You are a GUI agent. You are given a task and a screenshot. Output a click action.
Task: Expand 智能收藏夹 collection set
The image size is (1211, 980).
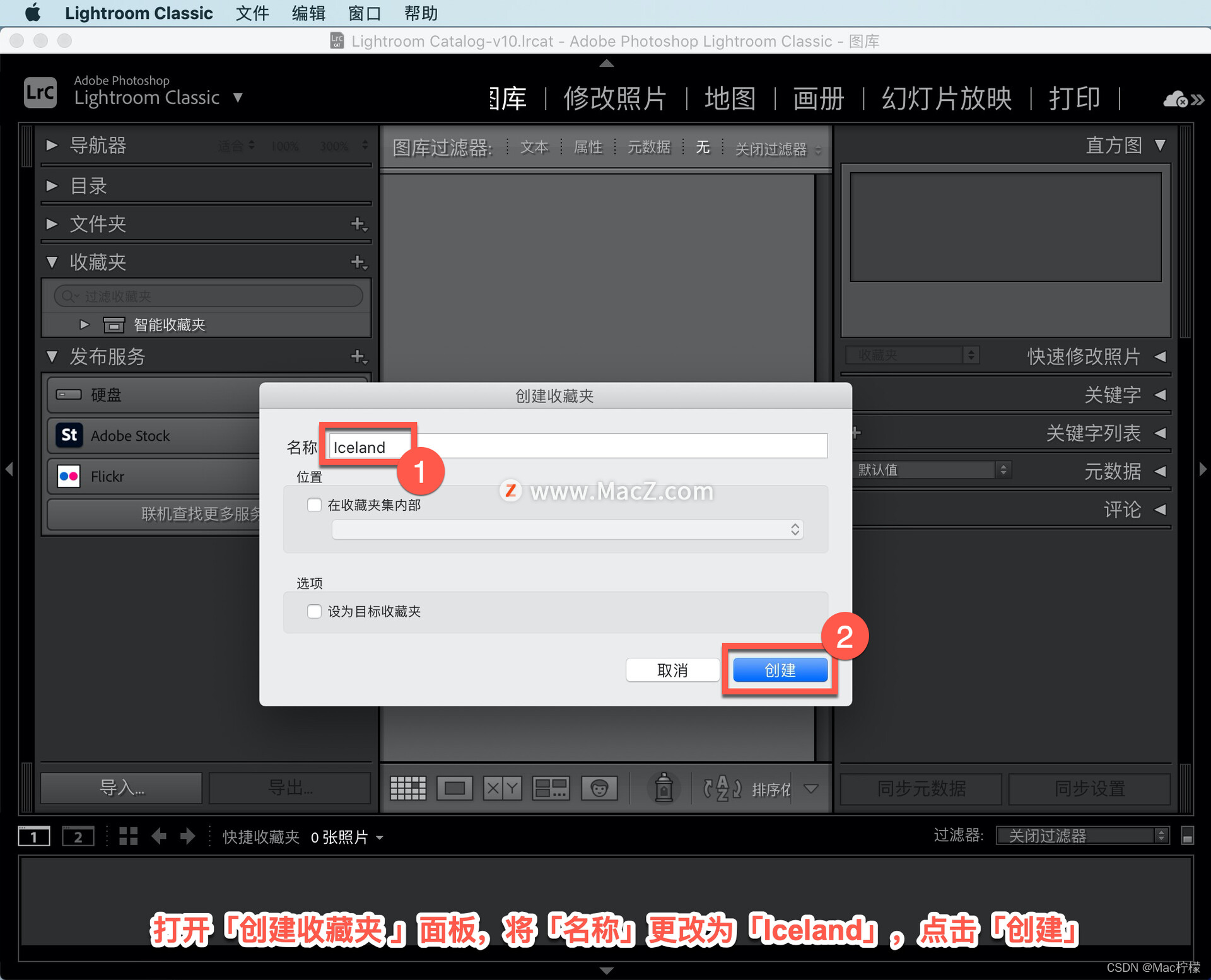(85, 325)
